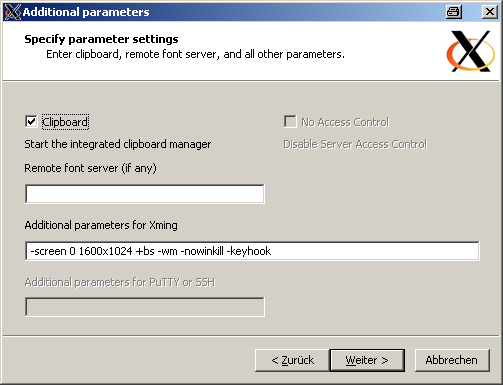
Task: Click the Start the integrated clipboard manager text
Action: tap(118, 144)
